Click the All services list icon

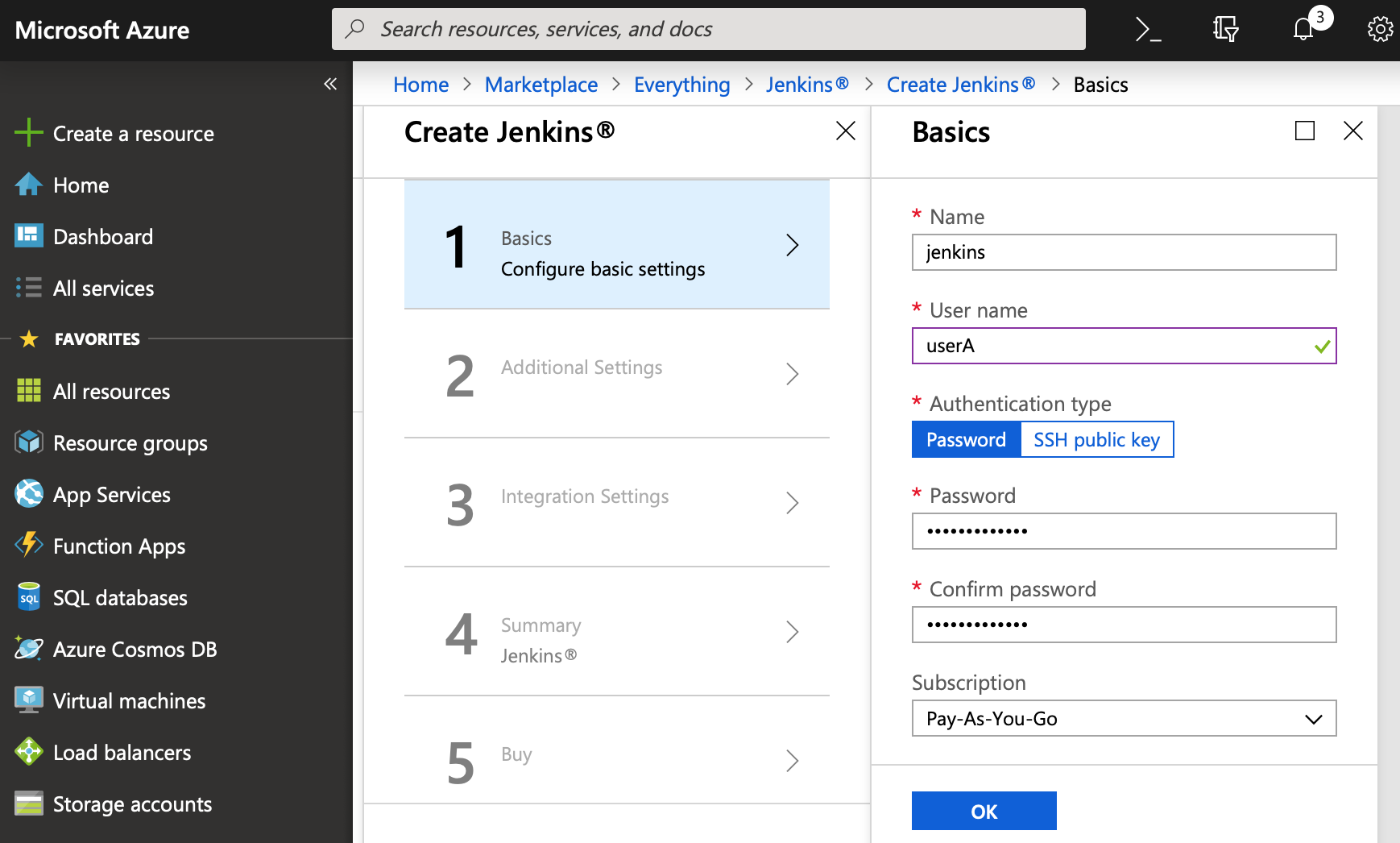pyautogui.click(x=28, y=288)
